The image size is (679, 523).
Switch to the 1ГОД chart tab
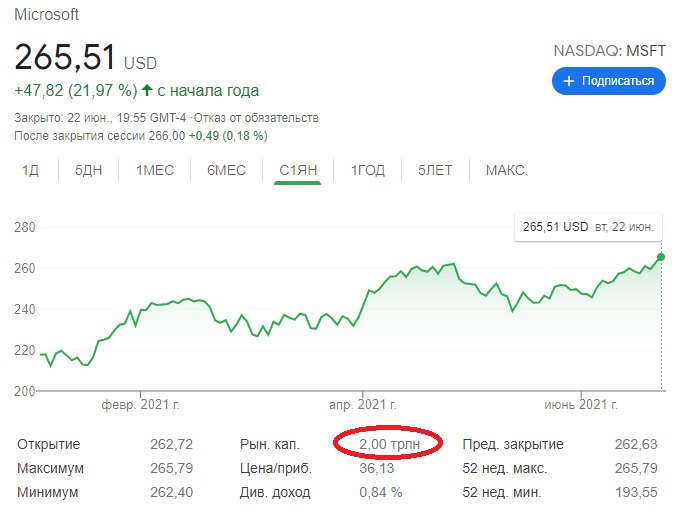point(368,170)
